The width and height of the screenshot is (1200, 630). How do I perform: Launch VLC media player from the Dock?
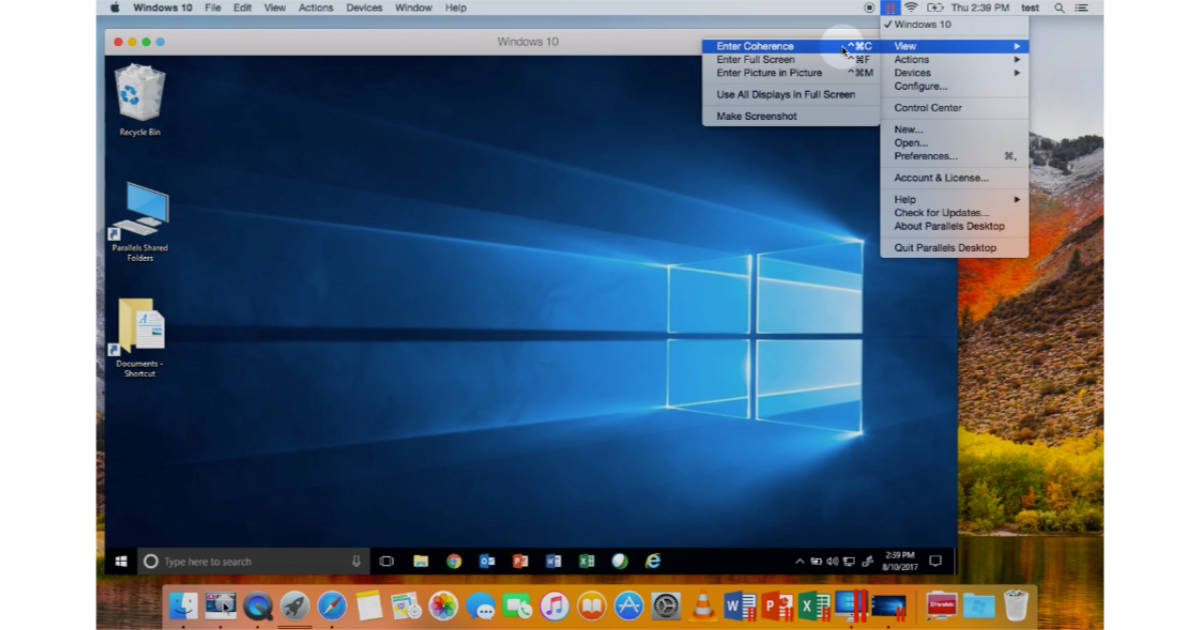[704, 604]
